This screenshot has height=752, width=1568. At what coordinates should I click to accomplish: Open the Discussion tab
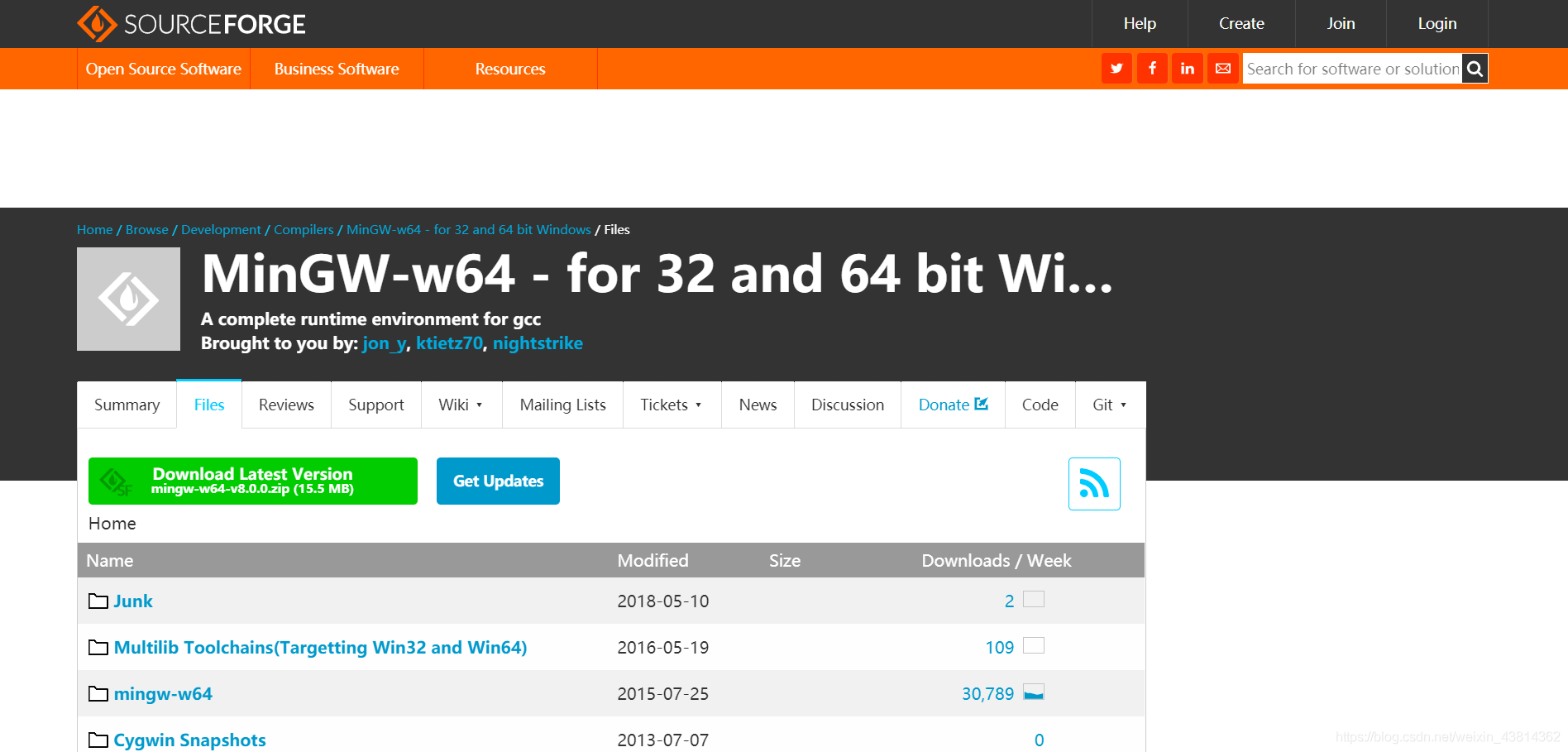pos(848,405)
